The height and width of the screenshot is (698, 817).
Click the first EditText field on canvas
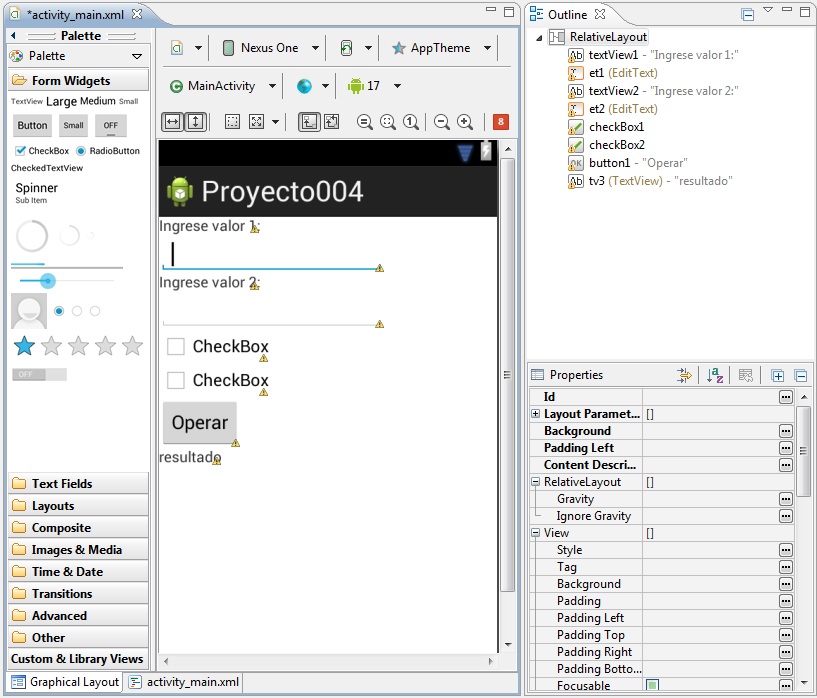pyautogui.click(x=271, y=254)
